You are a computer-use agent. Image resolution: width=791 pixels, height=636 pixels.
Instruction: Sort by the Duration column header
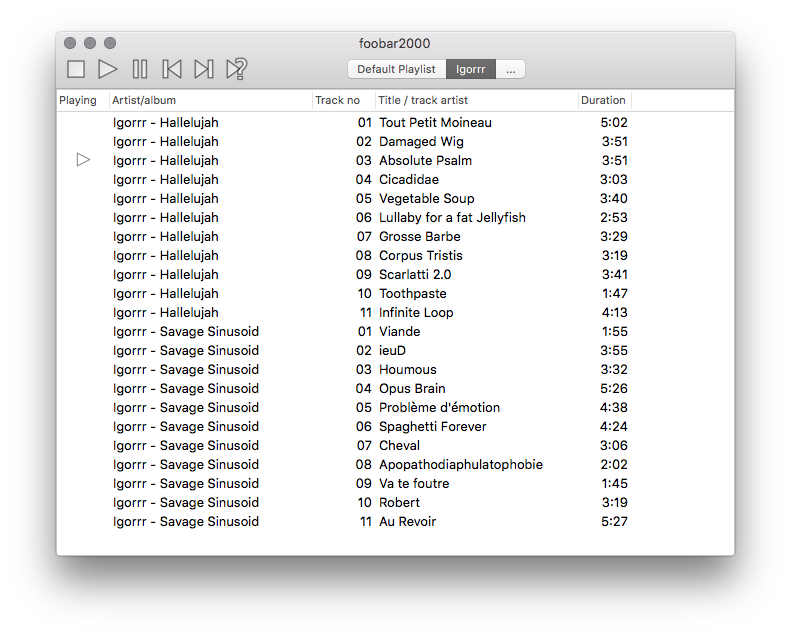pos(603,100)
